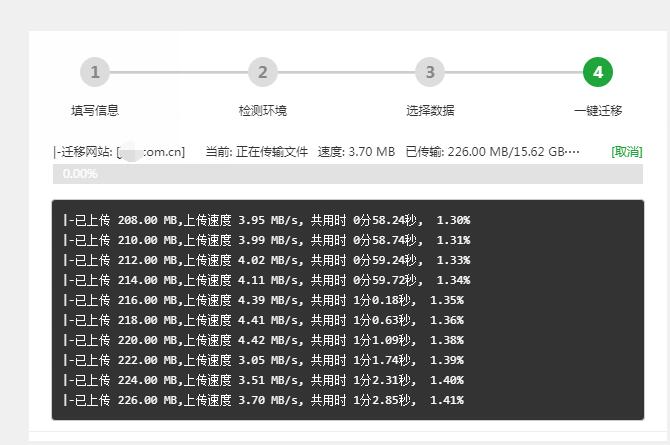The image size is (670, 445).
Task: Click step 1 circle icon
Action: coord(95,72)
